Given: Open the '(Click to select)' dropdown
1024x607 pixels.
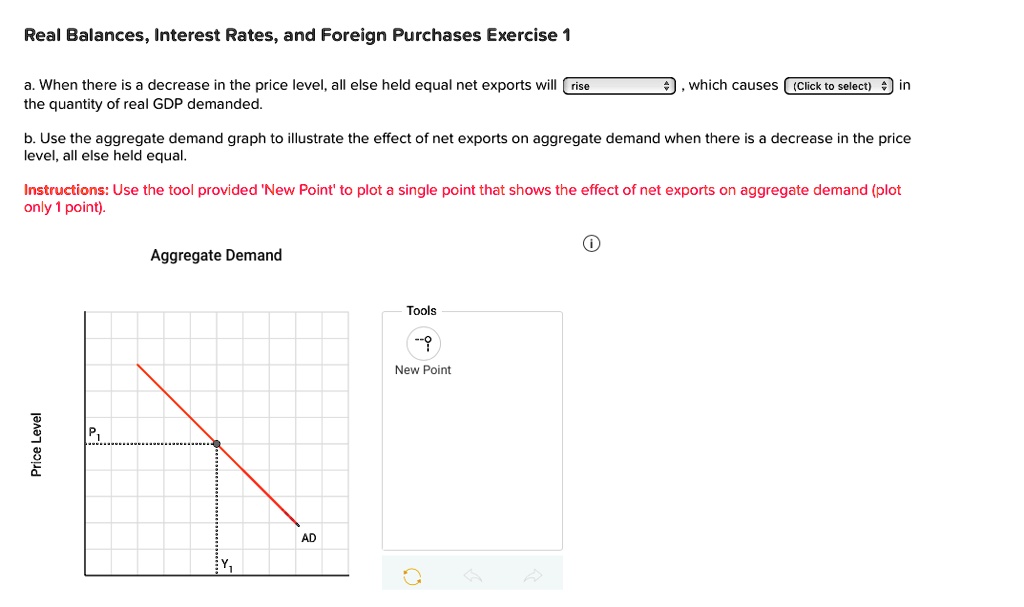Looking at the screenshot, I should pyautogui.click(x=838, y=85).
